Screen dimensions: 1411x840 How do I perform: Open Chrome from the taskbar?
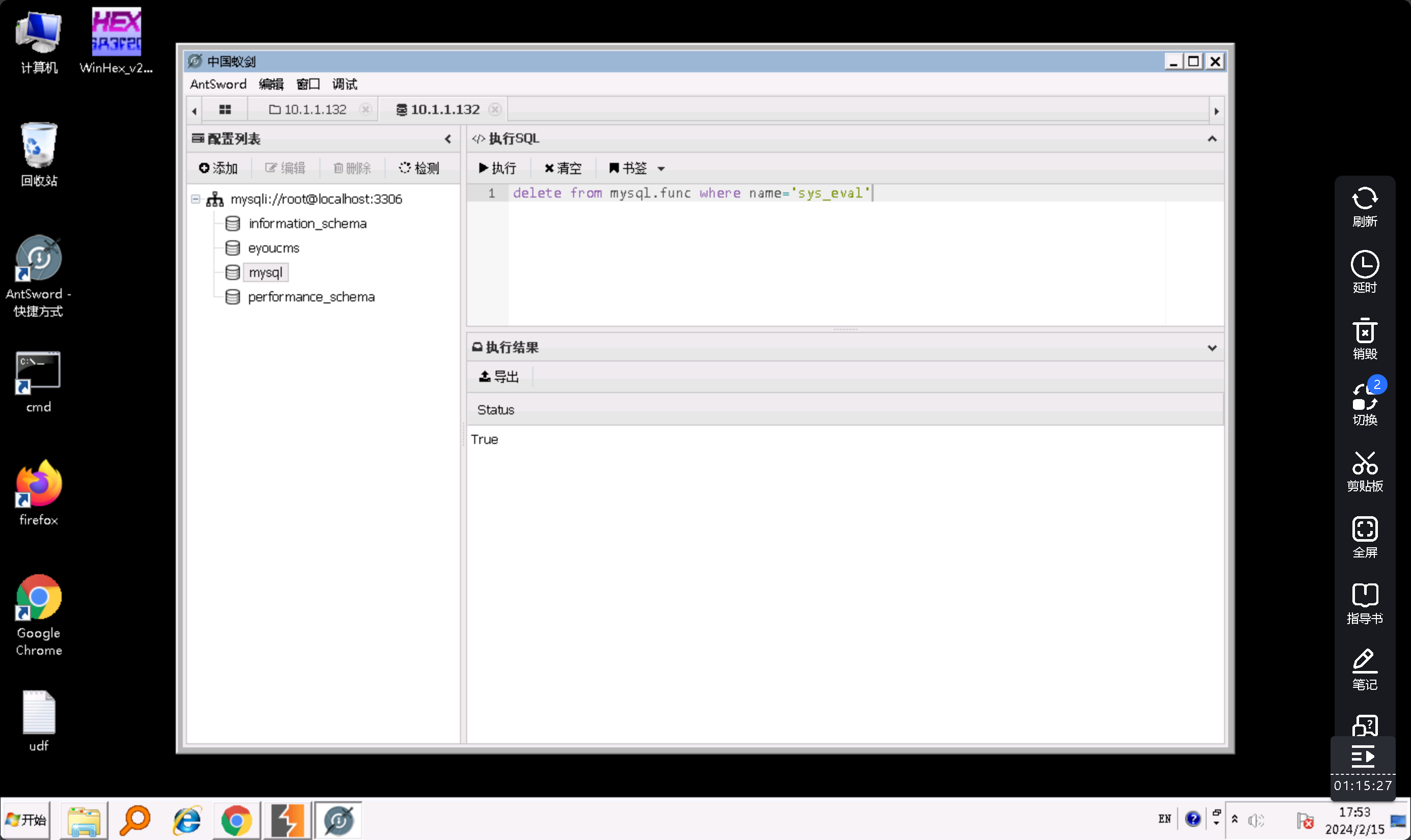coord(236,820)
